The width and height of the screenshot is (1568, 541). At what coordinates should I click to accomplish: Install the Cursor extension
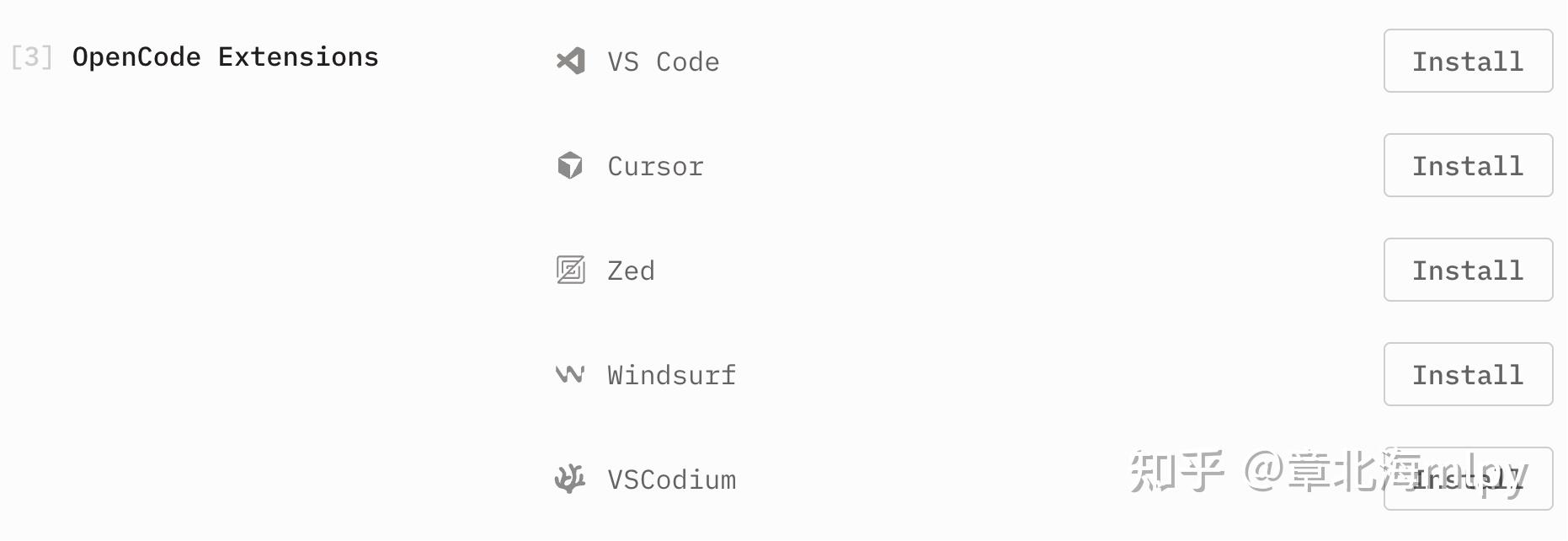1468,165
